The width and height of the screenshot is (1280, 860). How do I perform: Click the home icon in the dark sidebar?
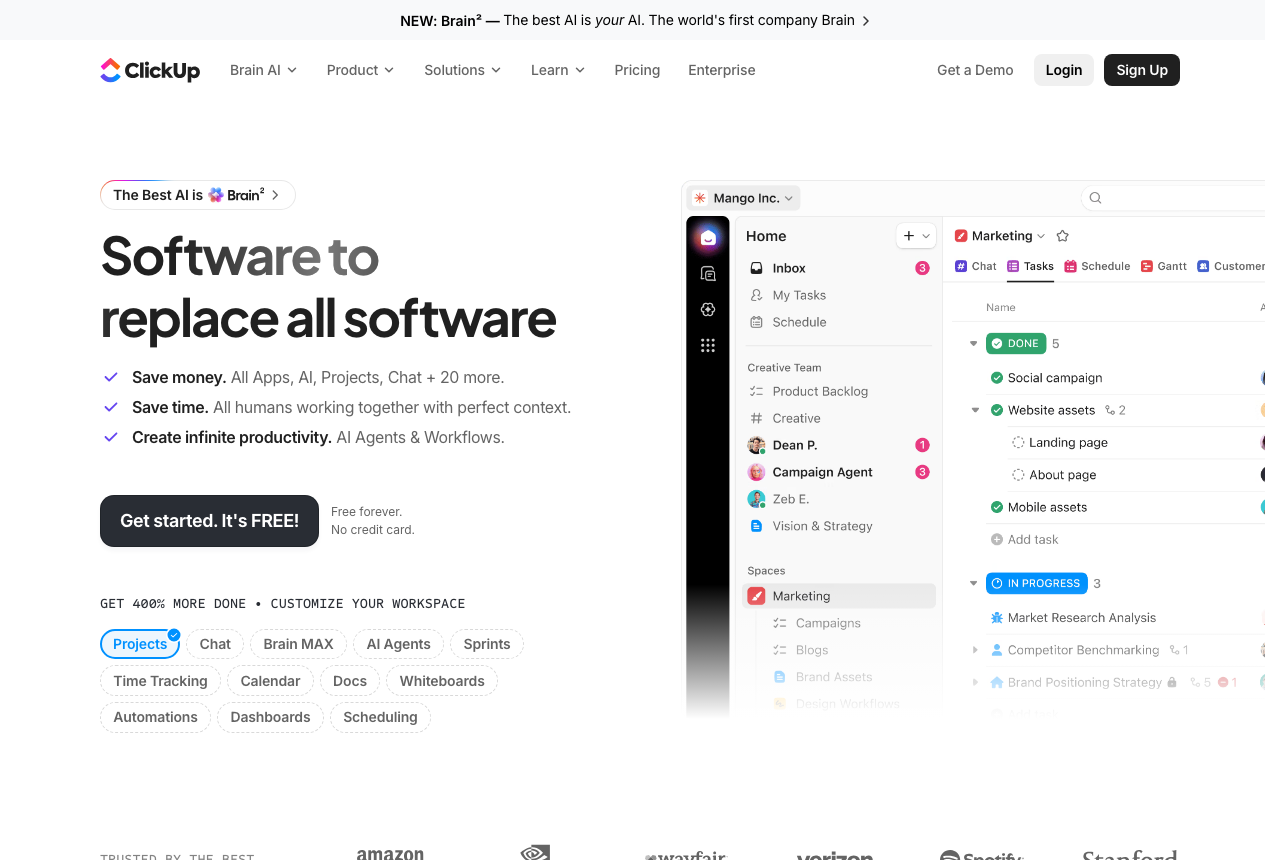click(x=708, y=238)
